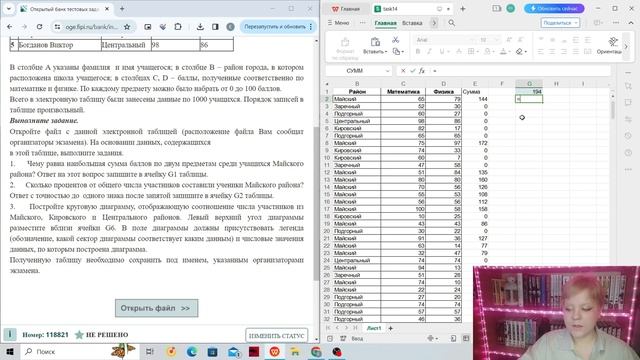Viewport: 640px width, 360px height.
Task: Click the Format Painter brush icon
Action: pyautogui.click(x=345, y=42)
